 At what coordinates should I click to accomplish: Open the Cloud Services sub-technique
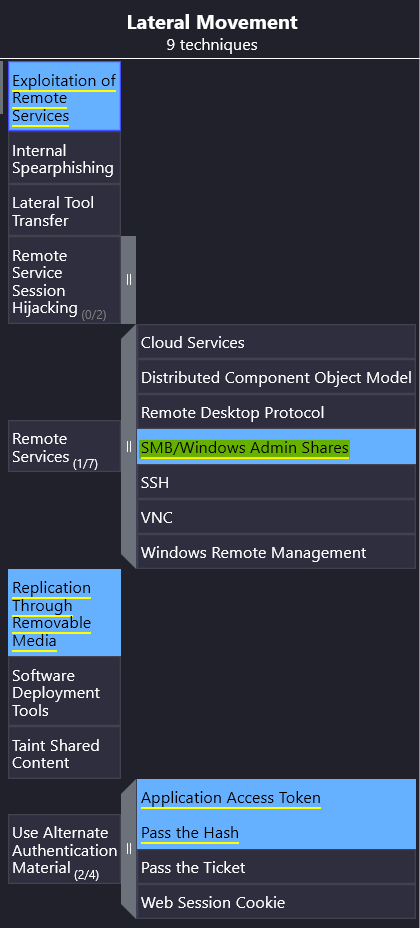click(276, 342)
